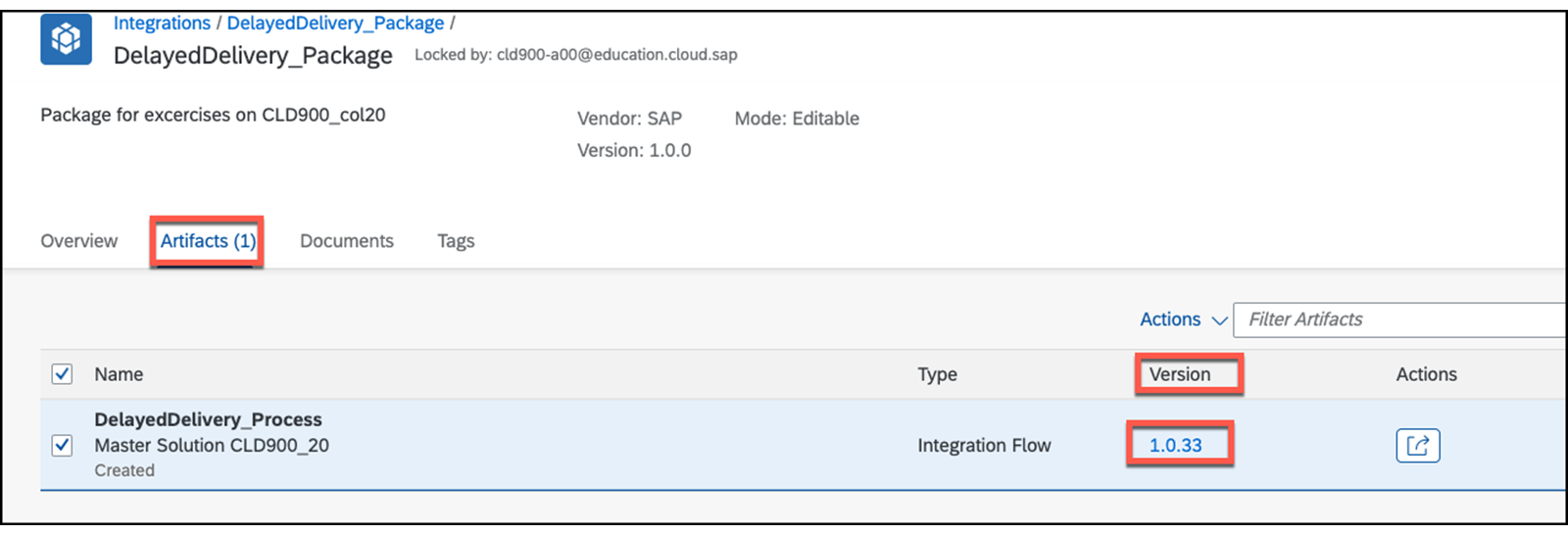Click the package description text

click(x=213, y=115)
